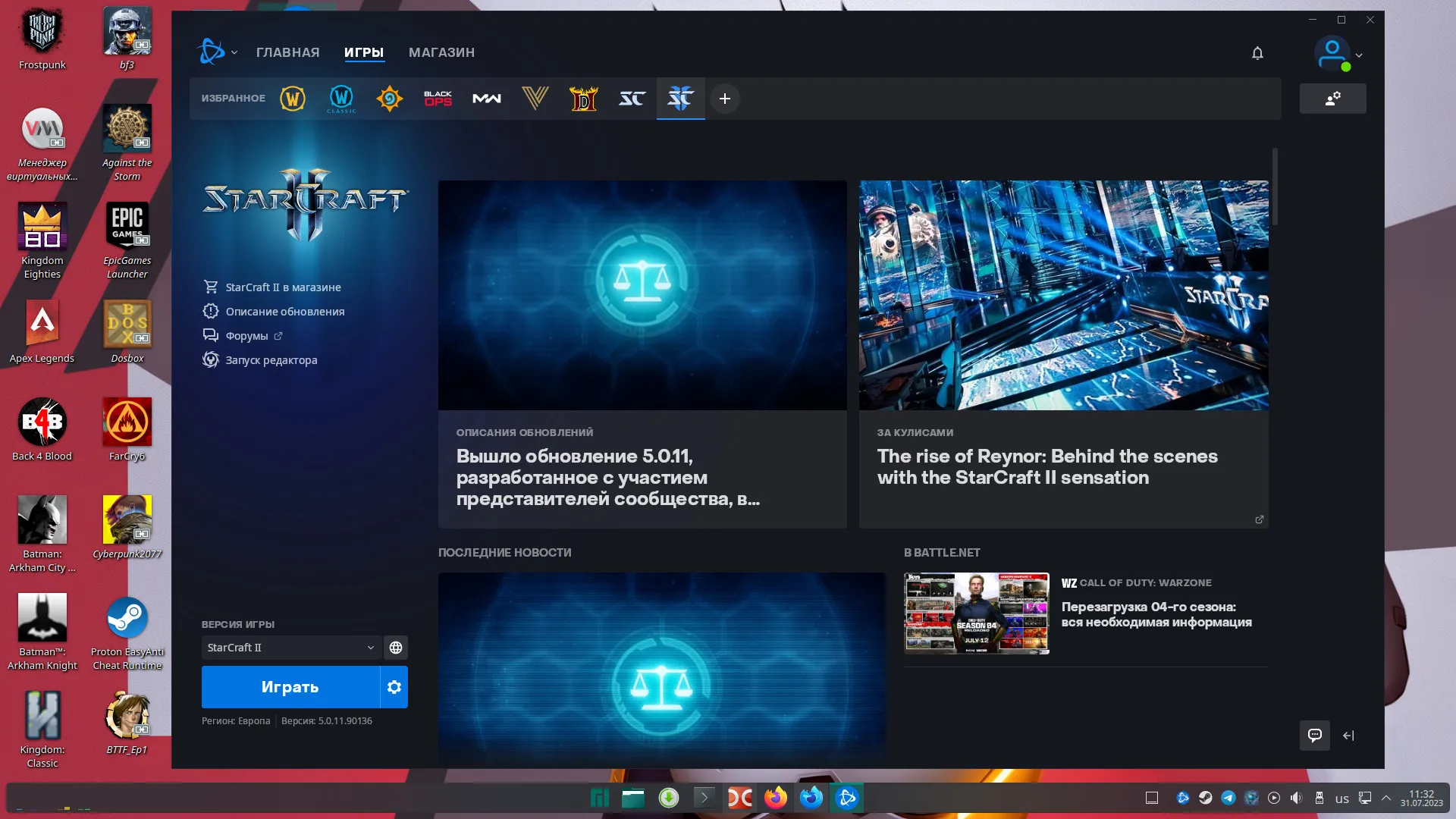Change game region with globe icon
The height and width of the screenshot is (819, 1456).
pos(396,648)
